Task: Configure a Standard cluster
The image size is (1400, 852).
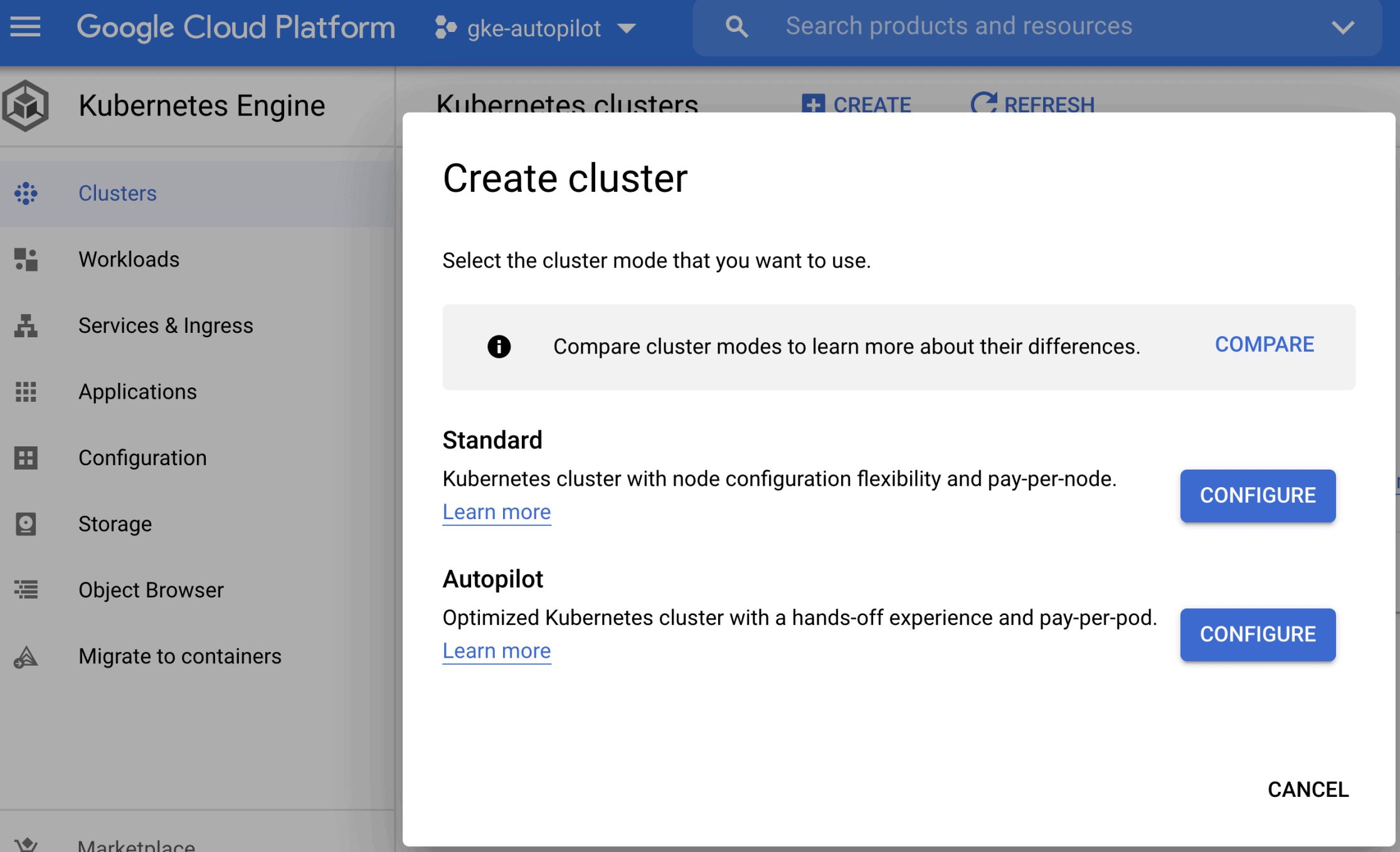Action: click(x=1257, y=495)
